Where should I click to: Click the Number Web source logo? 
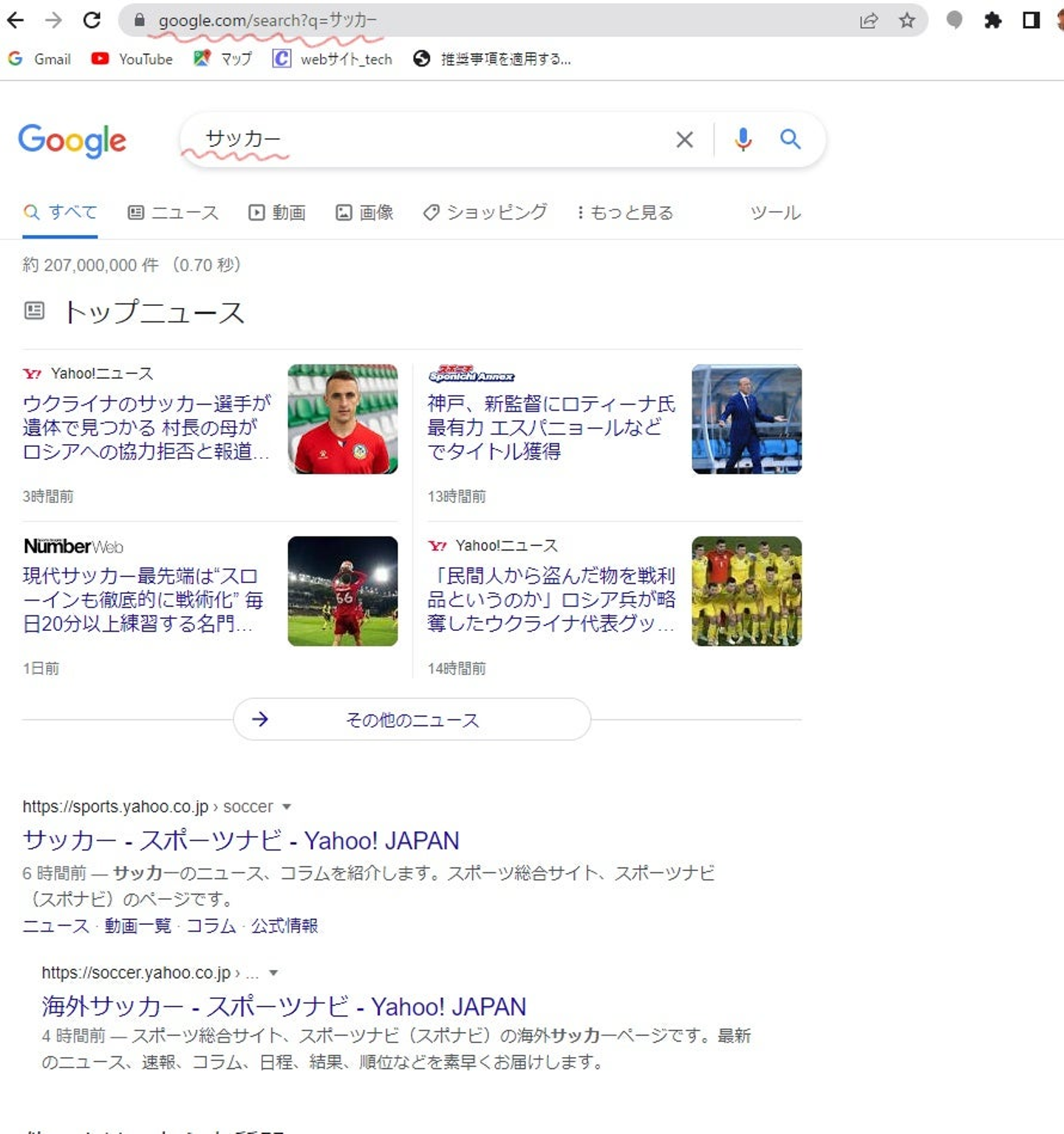[x=73, y=546]
